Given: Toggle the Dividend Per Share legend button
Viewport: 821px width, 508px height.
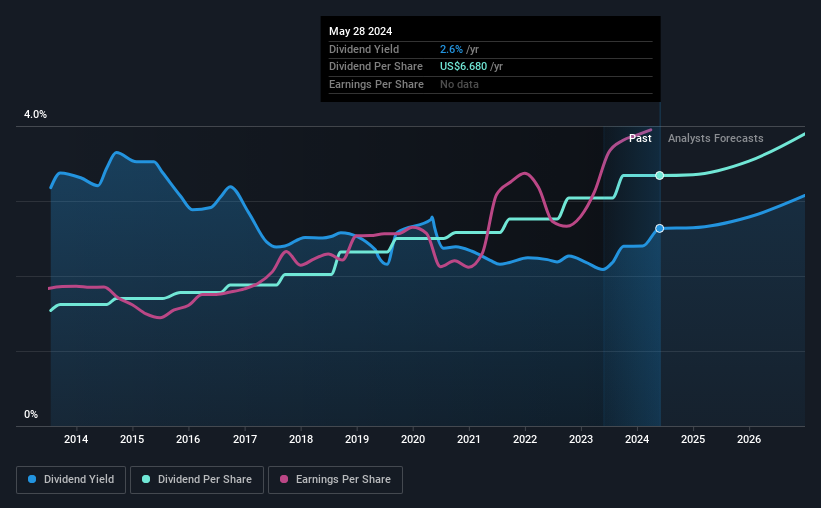Looking at the screenshot, I should [x=197, y=480].
